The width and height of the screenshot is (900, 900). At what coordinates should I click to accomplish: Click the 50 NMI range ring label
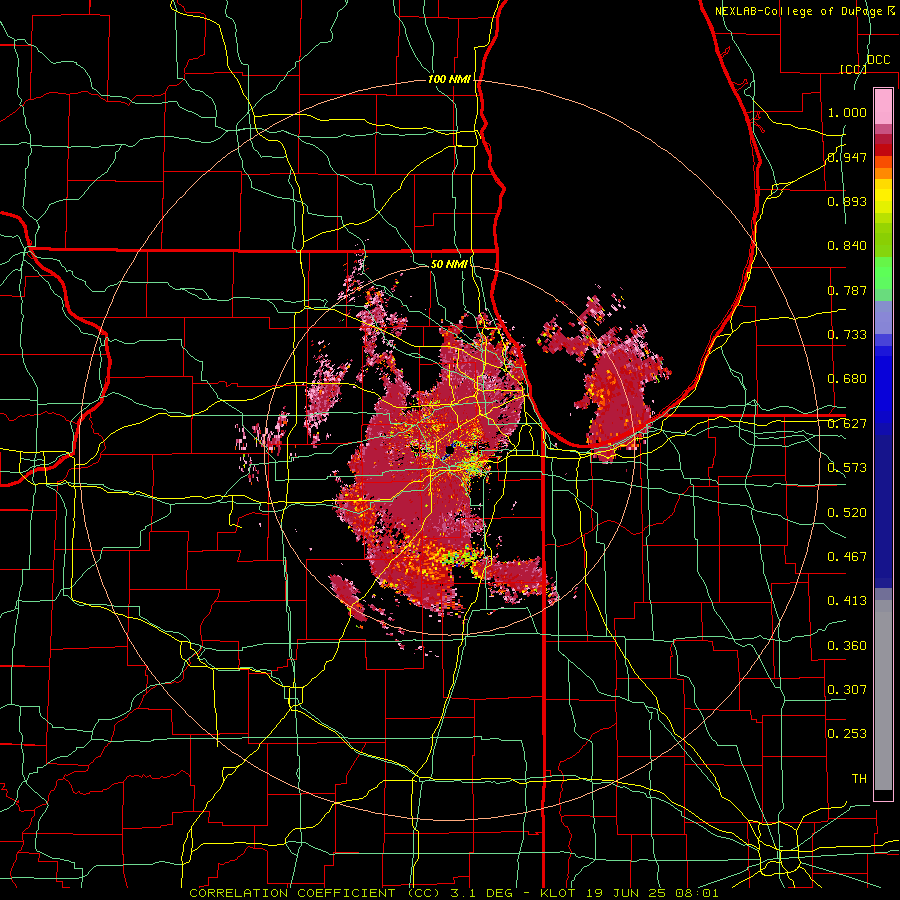pos(449,264)
